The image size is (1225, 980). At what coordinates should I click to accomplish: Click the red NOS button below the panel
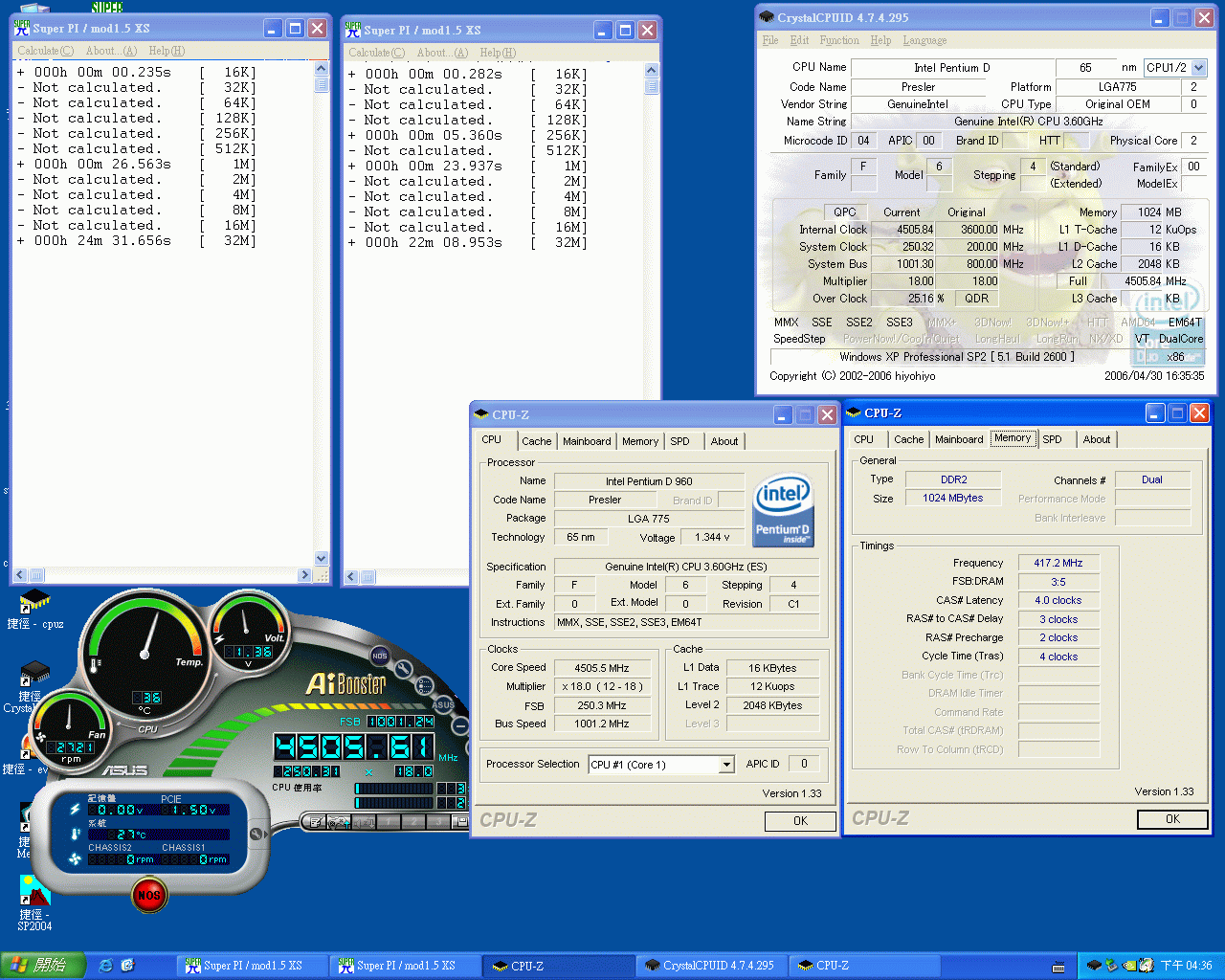148,895
